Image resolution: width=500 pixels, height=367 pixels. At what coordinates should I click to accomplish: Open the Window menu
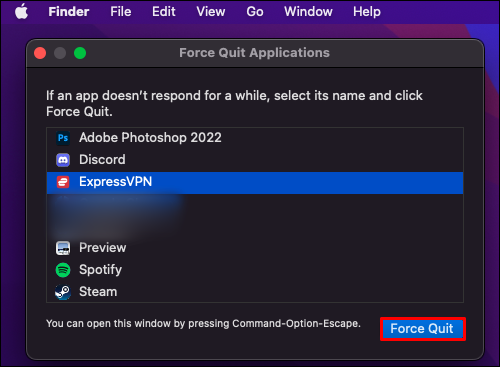tap(308, 12)
